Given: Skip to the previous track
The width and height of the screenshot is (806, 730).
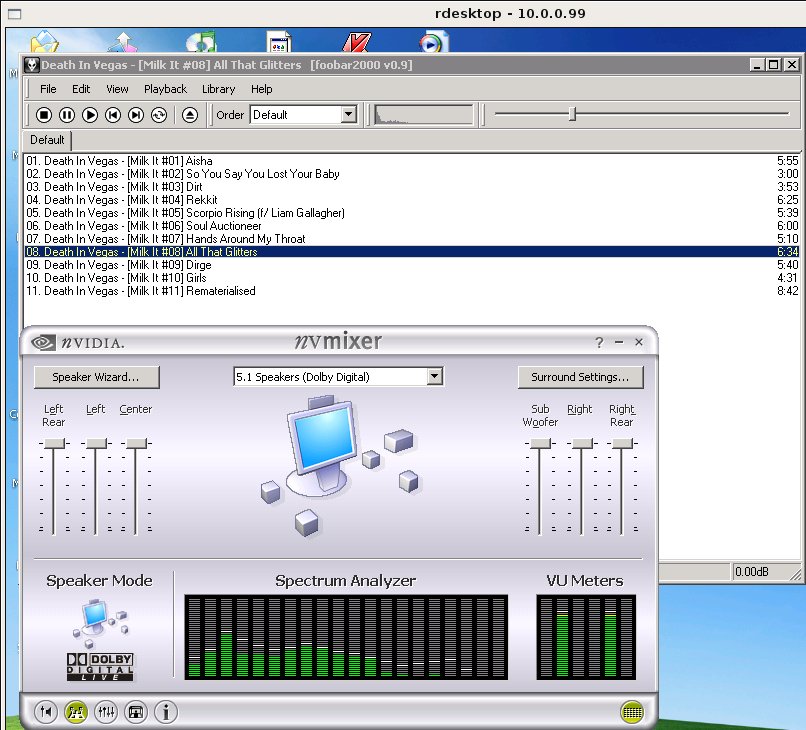Looking at the screenshot, I should (113, 115).
